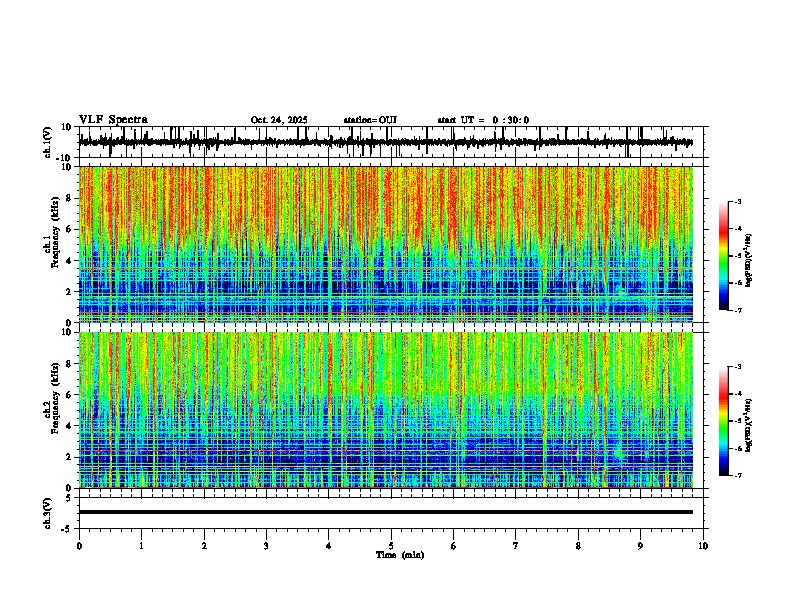Click inside the ch.2 spectrogram panel
This screenshot has width=792, height=612.
pyautogui.click(x=386, y=410)
